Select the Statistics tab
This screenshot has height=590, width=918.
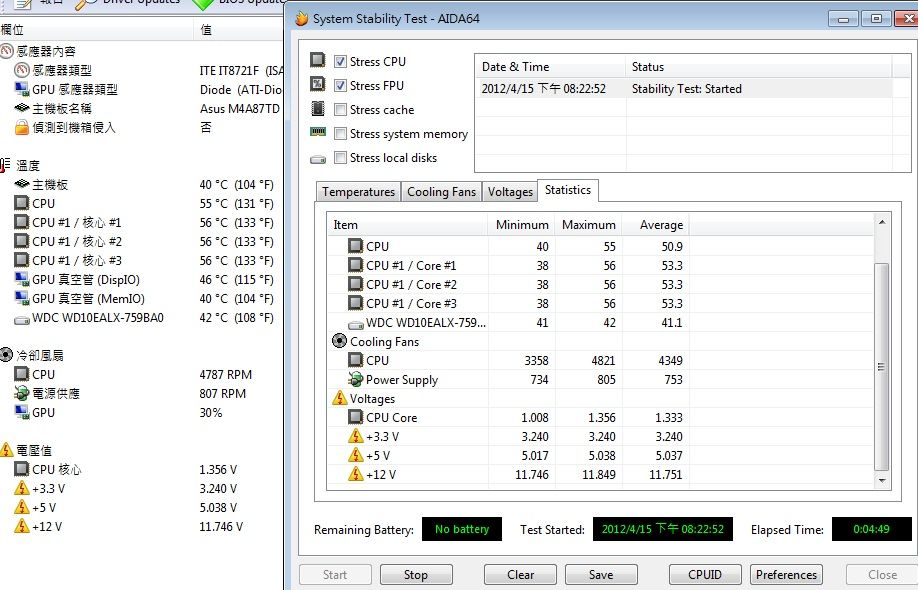coord(567,190)
